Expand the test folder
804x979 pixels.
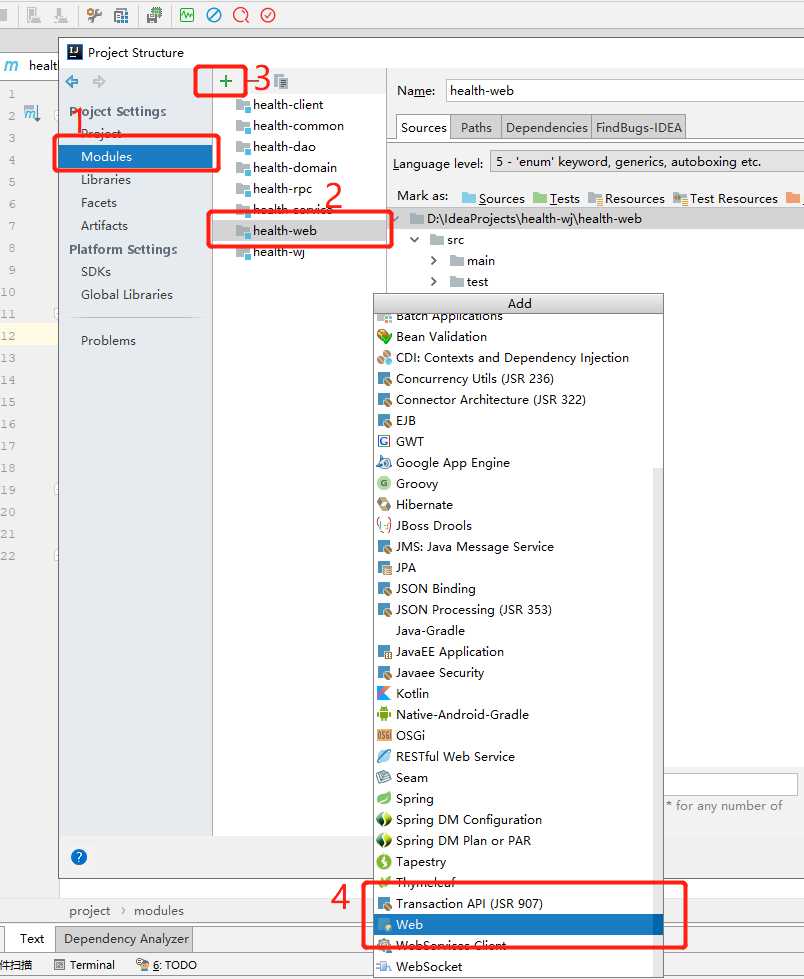click(433, 282)
